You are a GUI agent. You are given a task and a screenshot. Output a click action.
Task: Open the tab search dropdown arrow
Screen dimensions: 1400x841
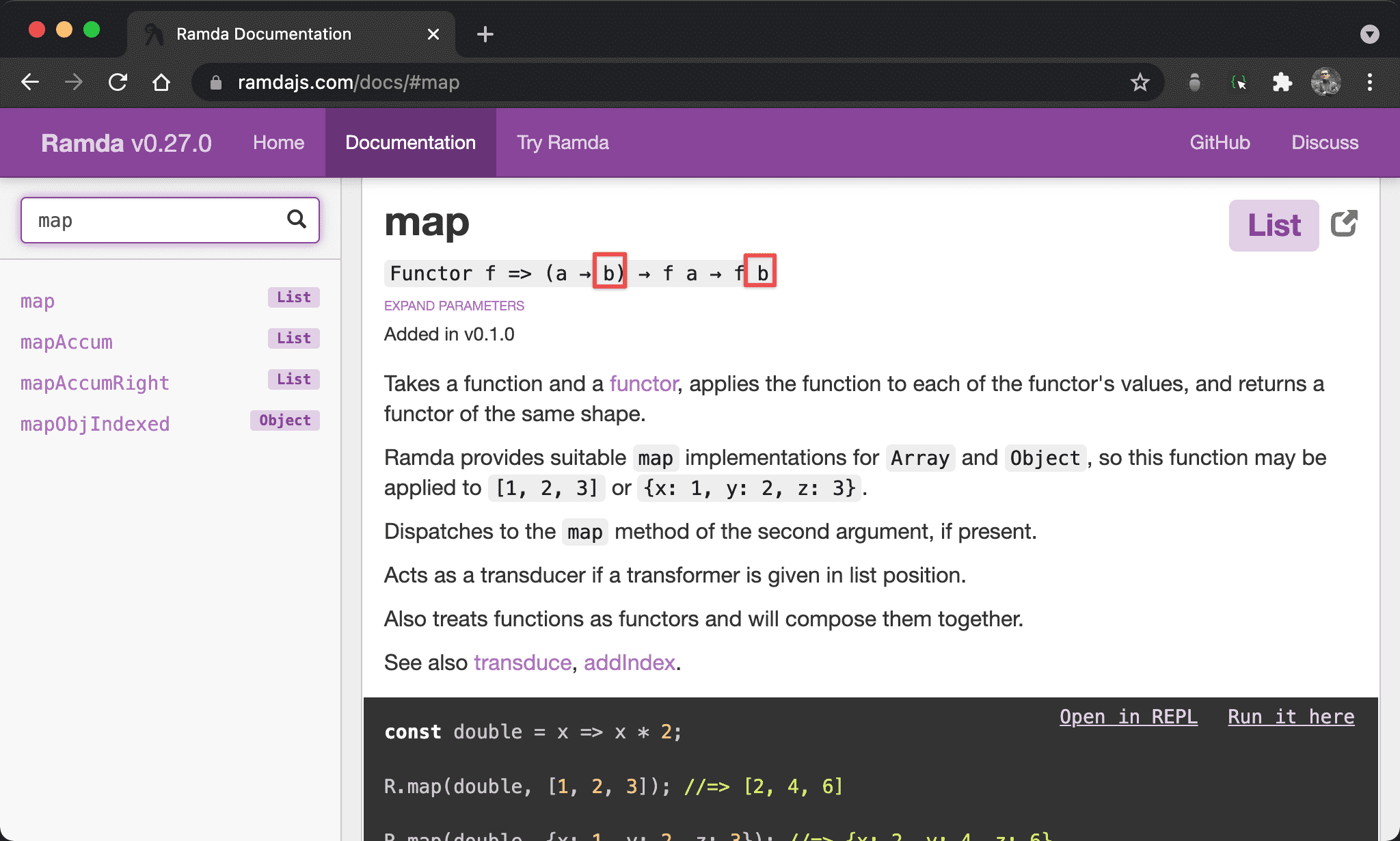(x=1369, y=34)
